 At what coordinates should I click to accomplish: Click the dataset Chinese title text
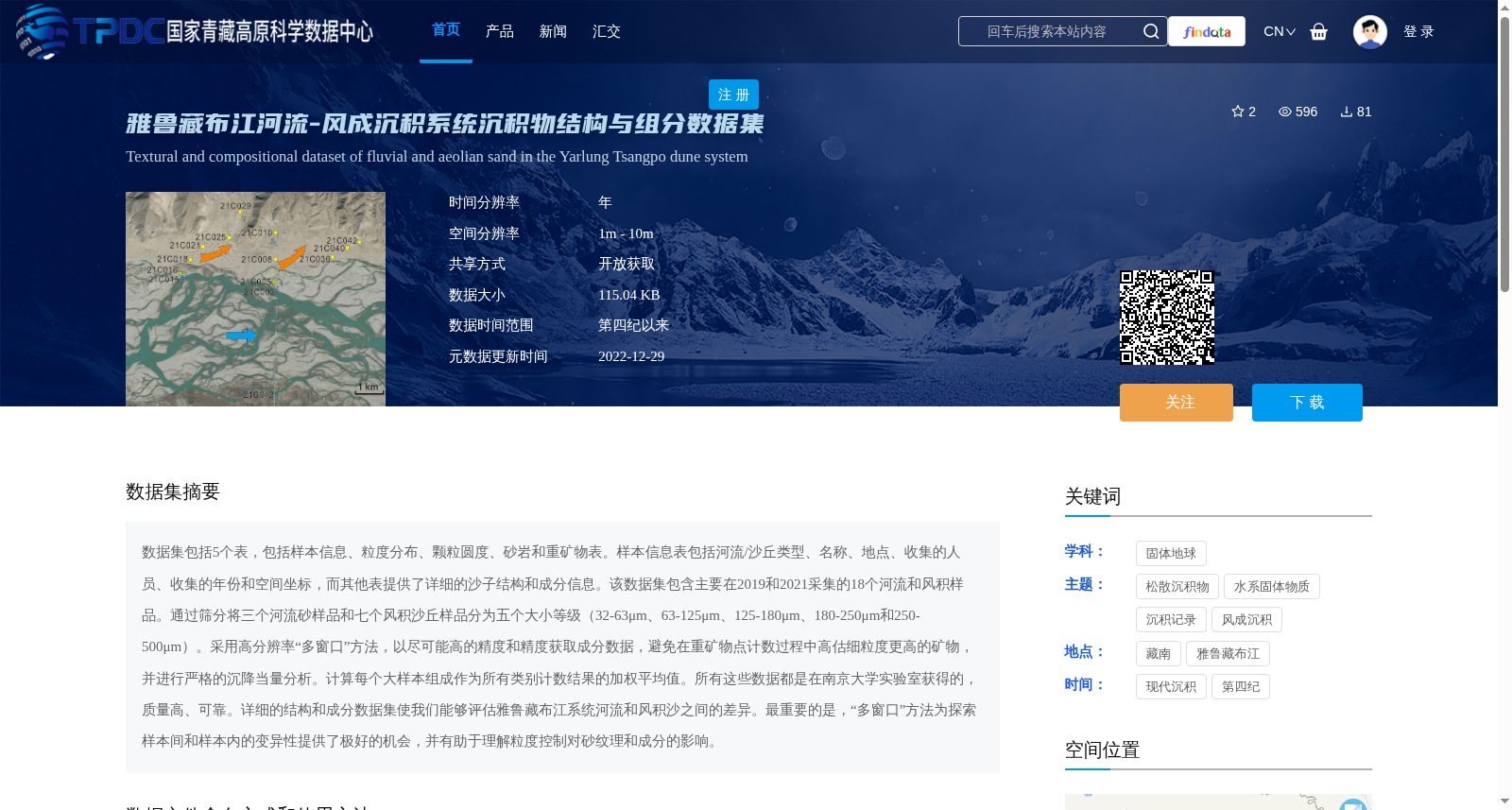[445, 124]
